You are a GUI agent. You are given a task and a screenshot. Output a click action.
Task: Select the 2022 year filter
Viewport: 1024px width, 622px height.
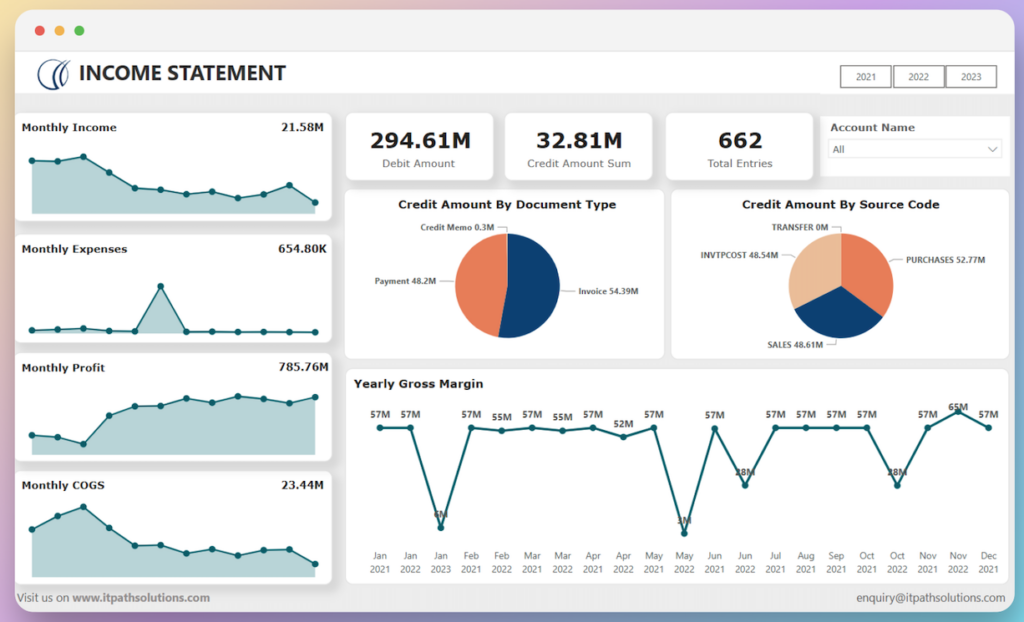pyautogui.click(x=918, y=77)
